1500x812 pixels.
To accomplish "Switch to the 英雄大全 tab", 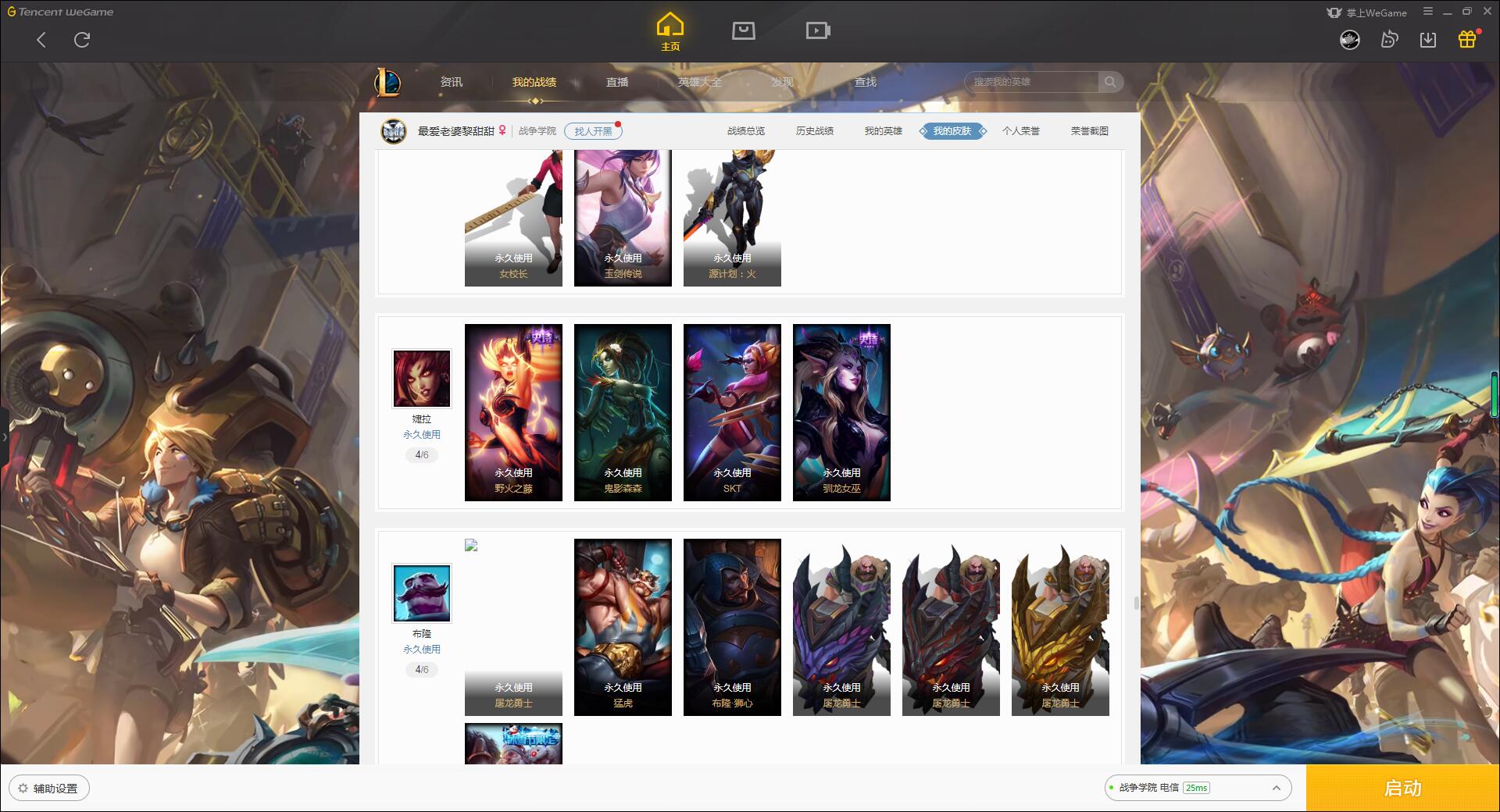I will tap(700, 82).
